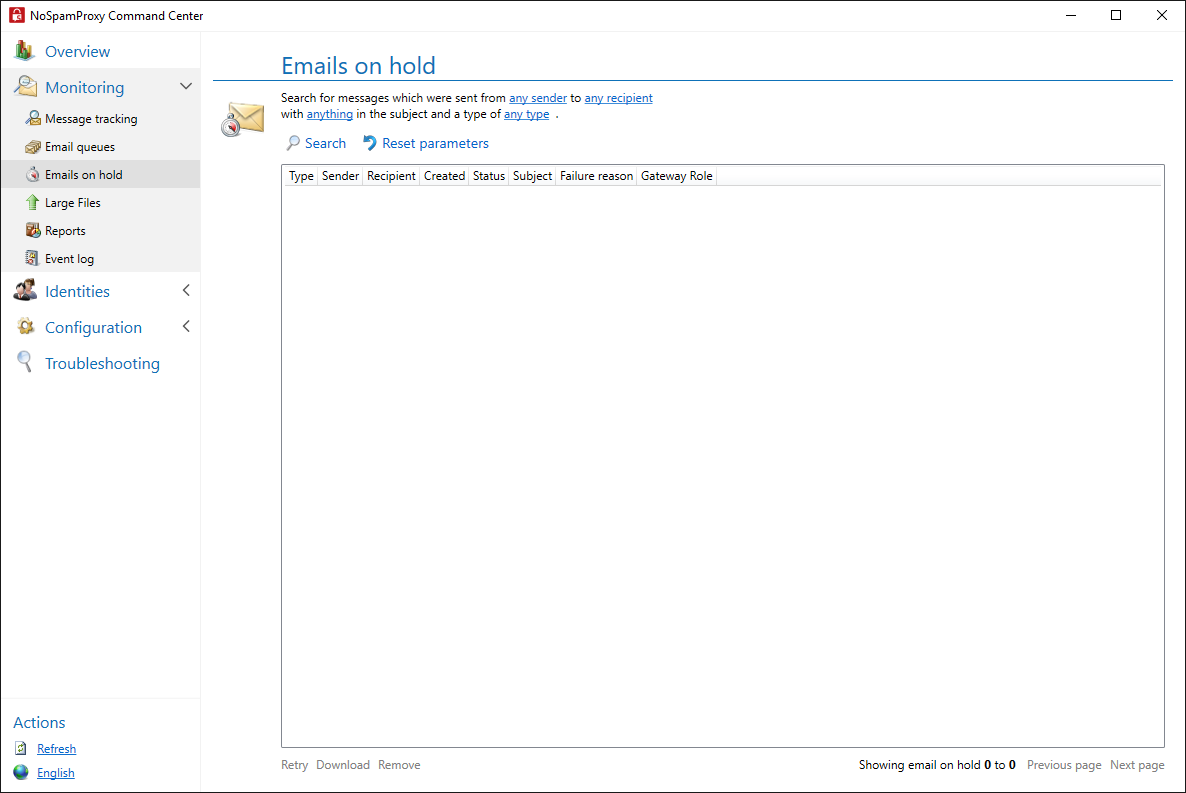Click the Emails on hold clock icon
This screenshot has height=793, width=1186.
(33, 175)
